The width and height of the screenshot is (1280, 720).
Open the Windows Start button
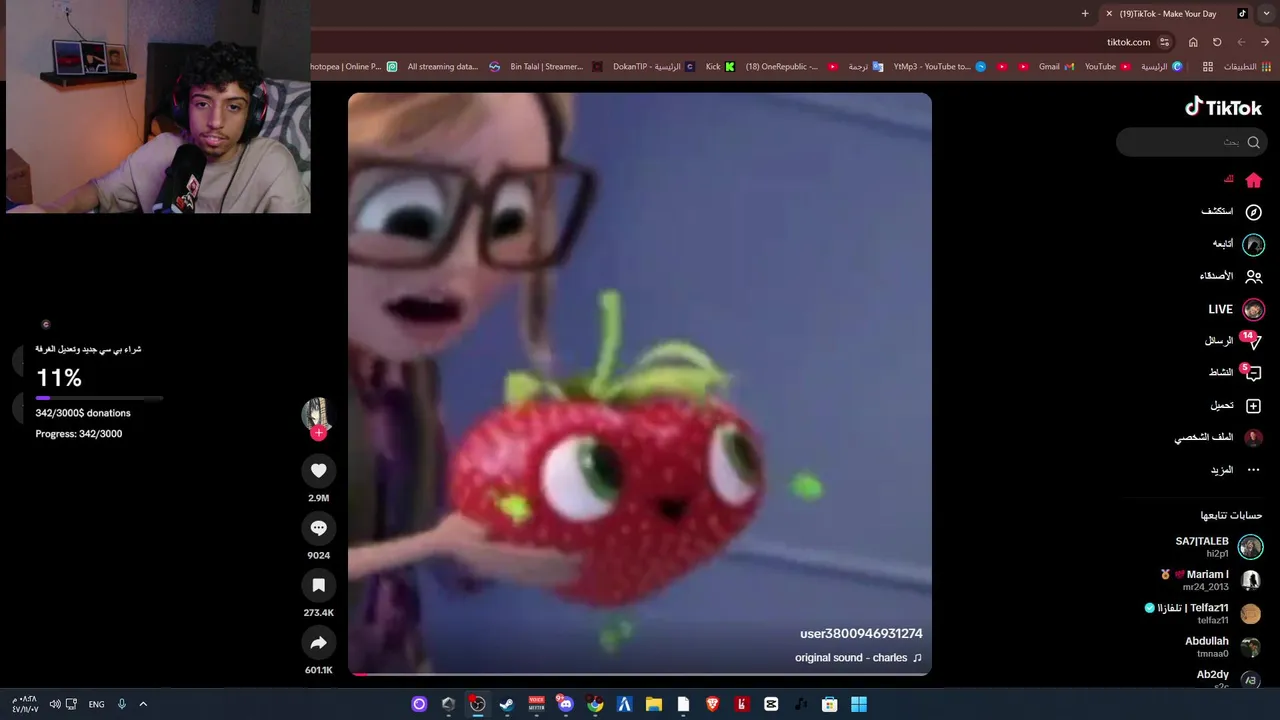pyautogui.click(x=859, y=704)
